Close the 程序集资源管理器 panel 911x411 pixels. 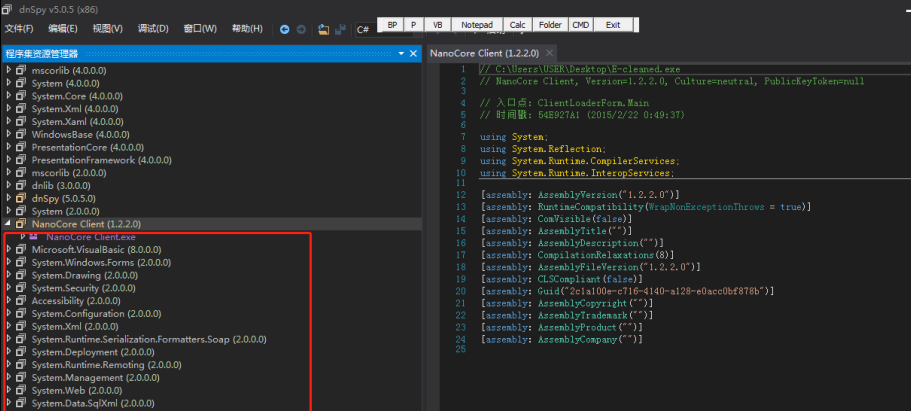click(414, 53)
